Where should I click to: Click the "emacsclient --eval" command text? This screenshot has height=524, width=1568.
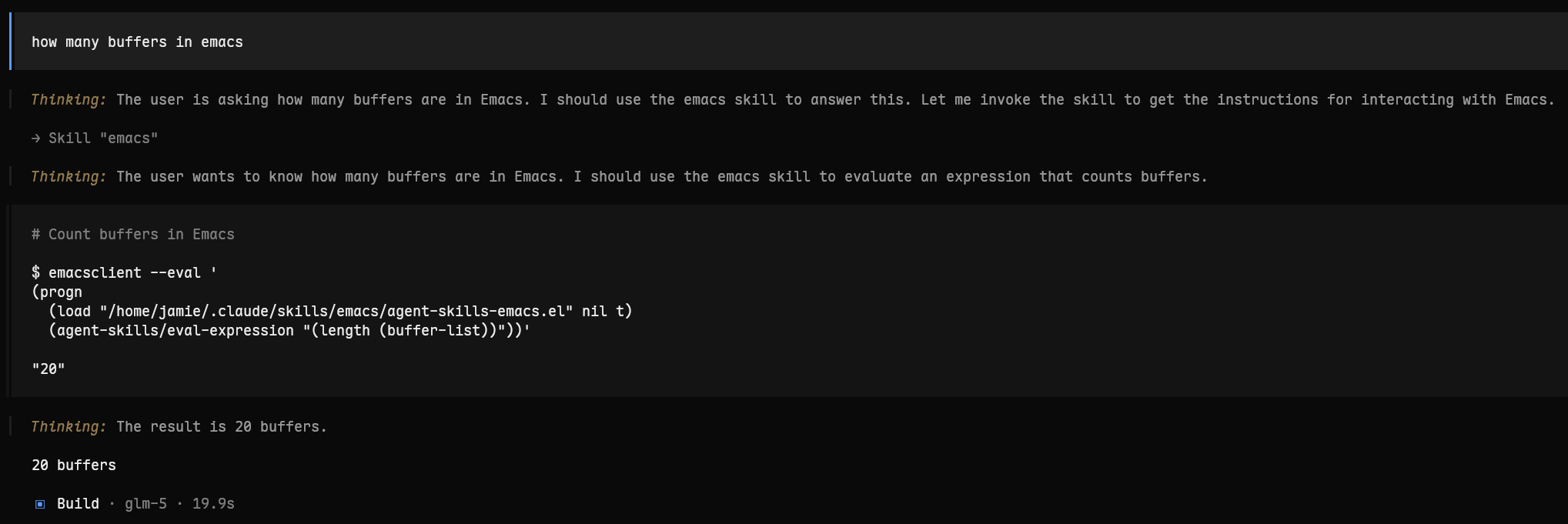[x=125, y=273]
